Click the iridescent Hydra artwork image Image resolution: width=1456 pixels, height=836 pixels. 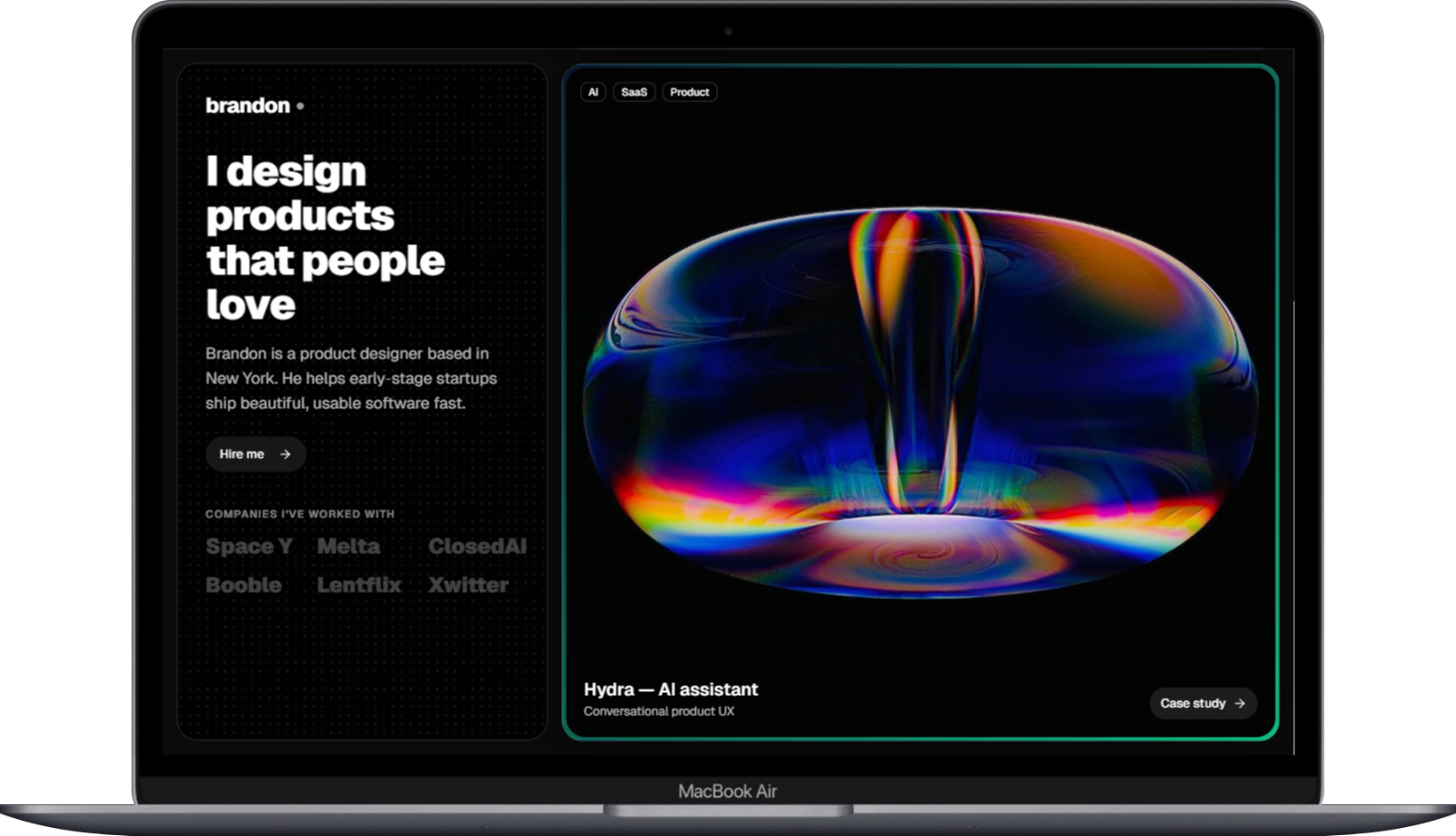pyautogui.click(x=920, y=402)
